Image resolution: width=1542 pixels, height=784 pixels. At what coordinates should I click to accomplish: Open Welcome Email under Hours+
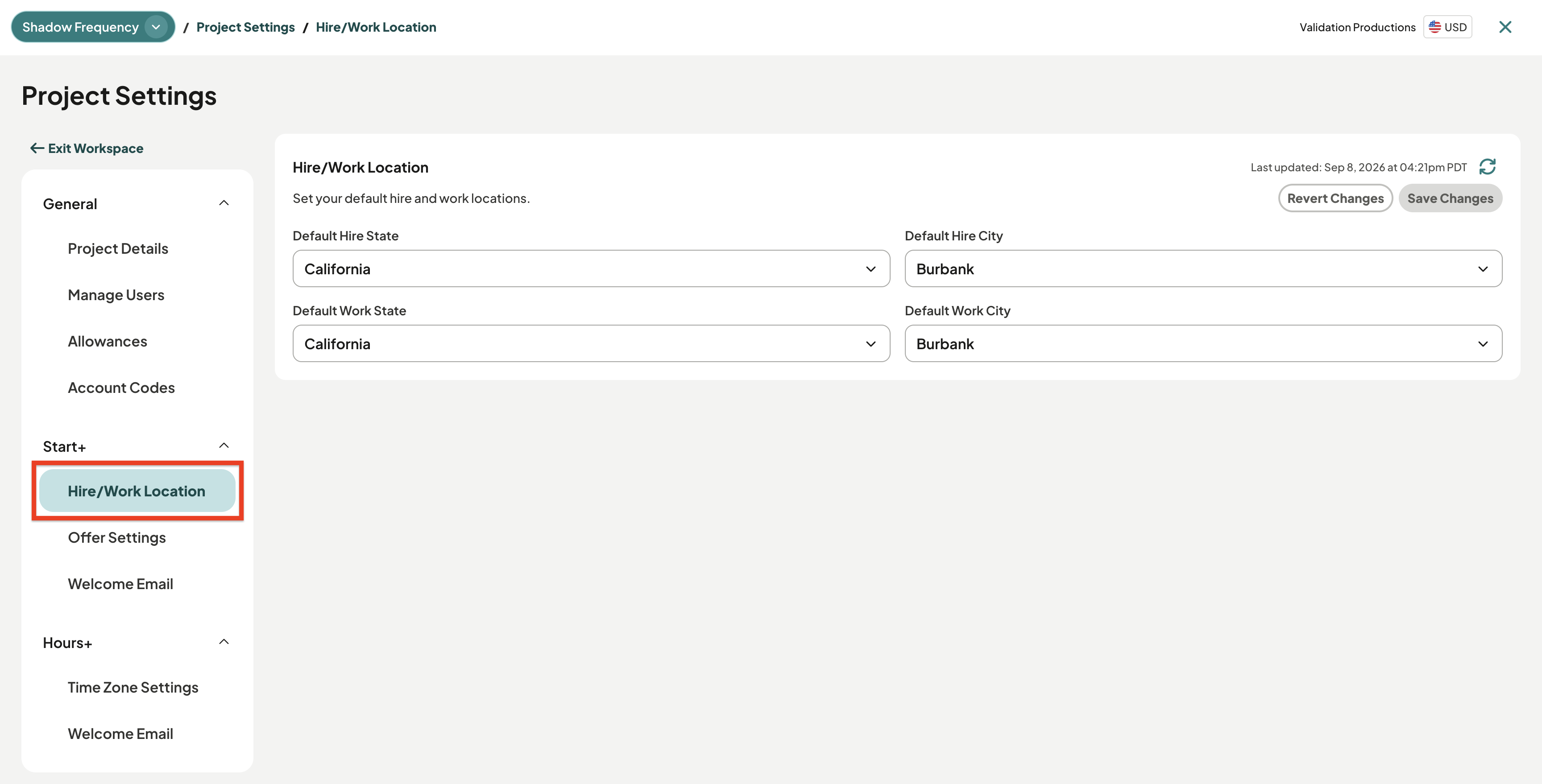(x=120, y=734)
